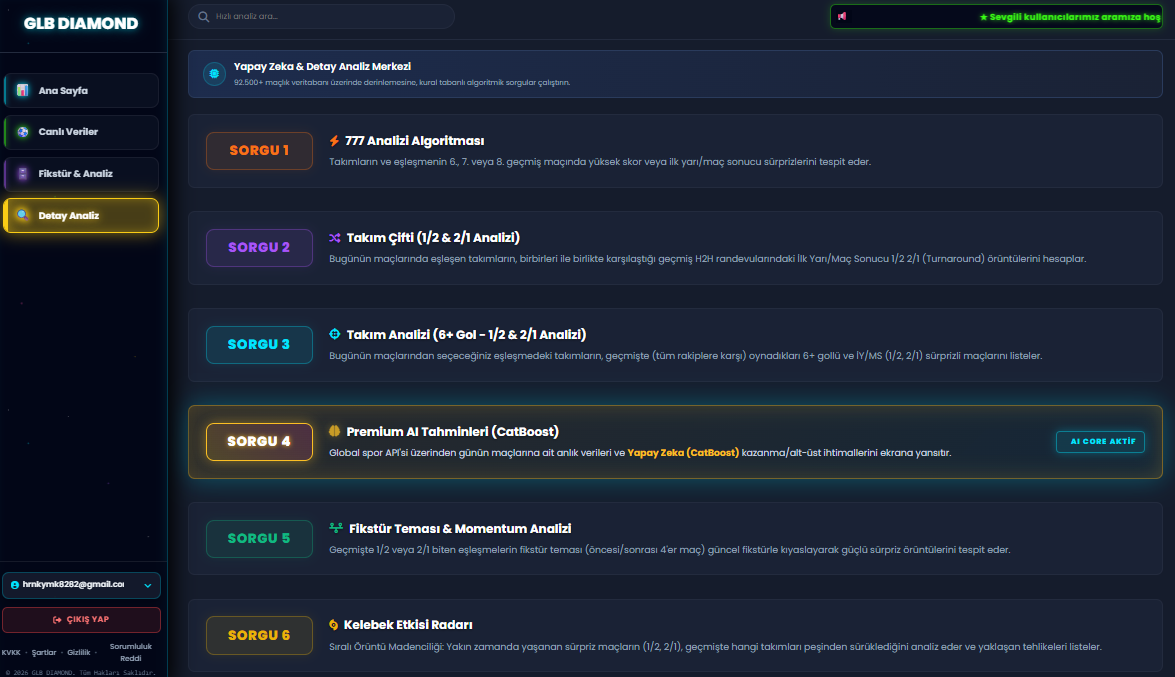The height and width of the screenshot is (677, 1175).
Task: Click the lightning bolt icon beside 777 Analizi
Action: 334,141
